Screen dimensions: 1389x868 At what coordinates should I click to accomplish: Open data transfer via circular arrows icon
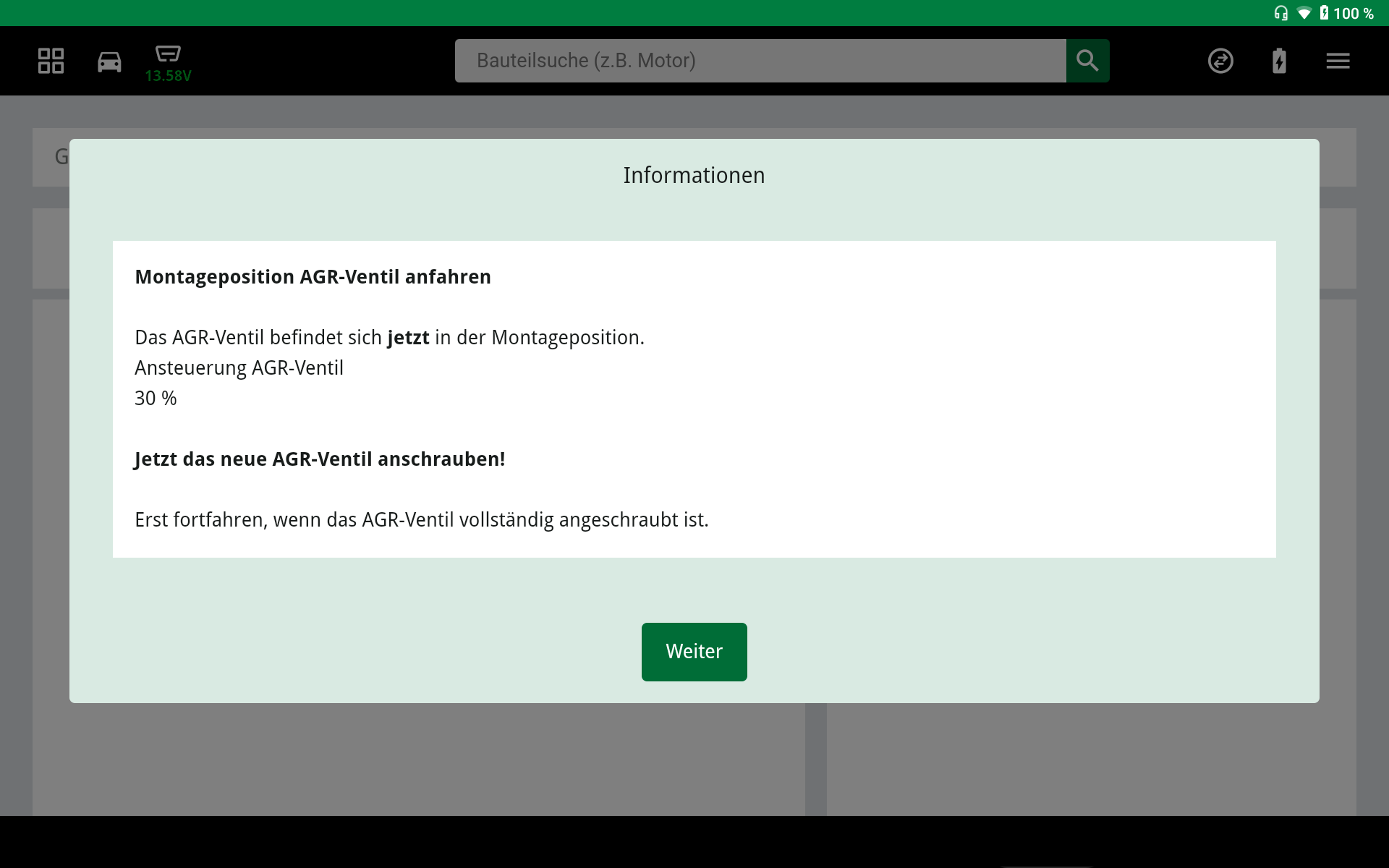pyautogui.click(x=1220, y=61)
